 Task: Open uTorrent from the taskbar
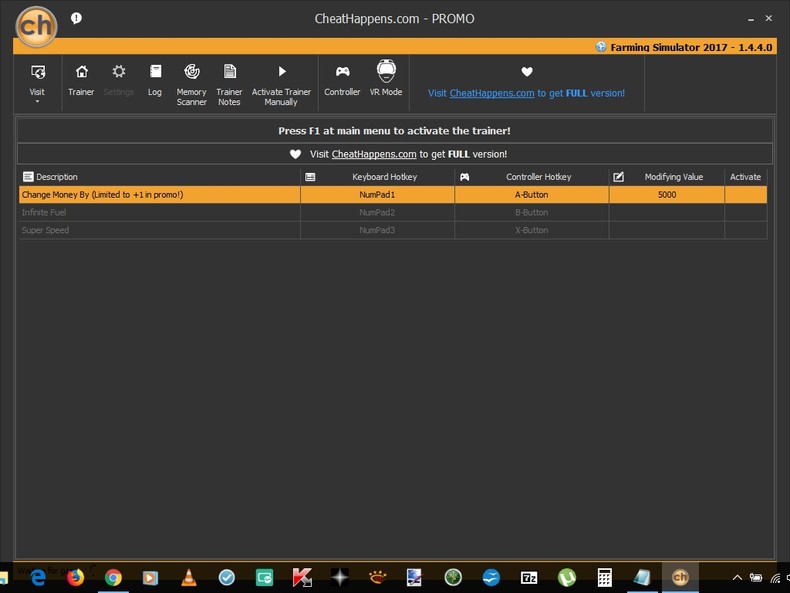click(567, 577)
